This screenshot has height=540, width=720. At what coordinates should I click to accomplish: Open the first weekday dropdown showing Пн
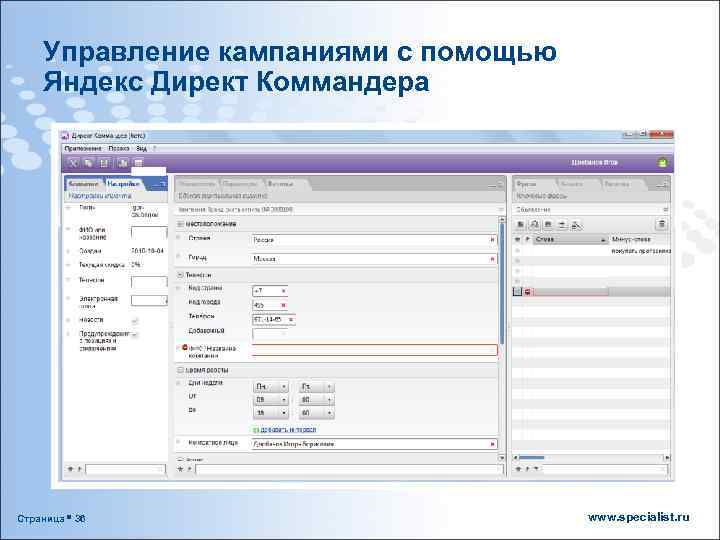271,387
